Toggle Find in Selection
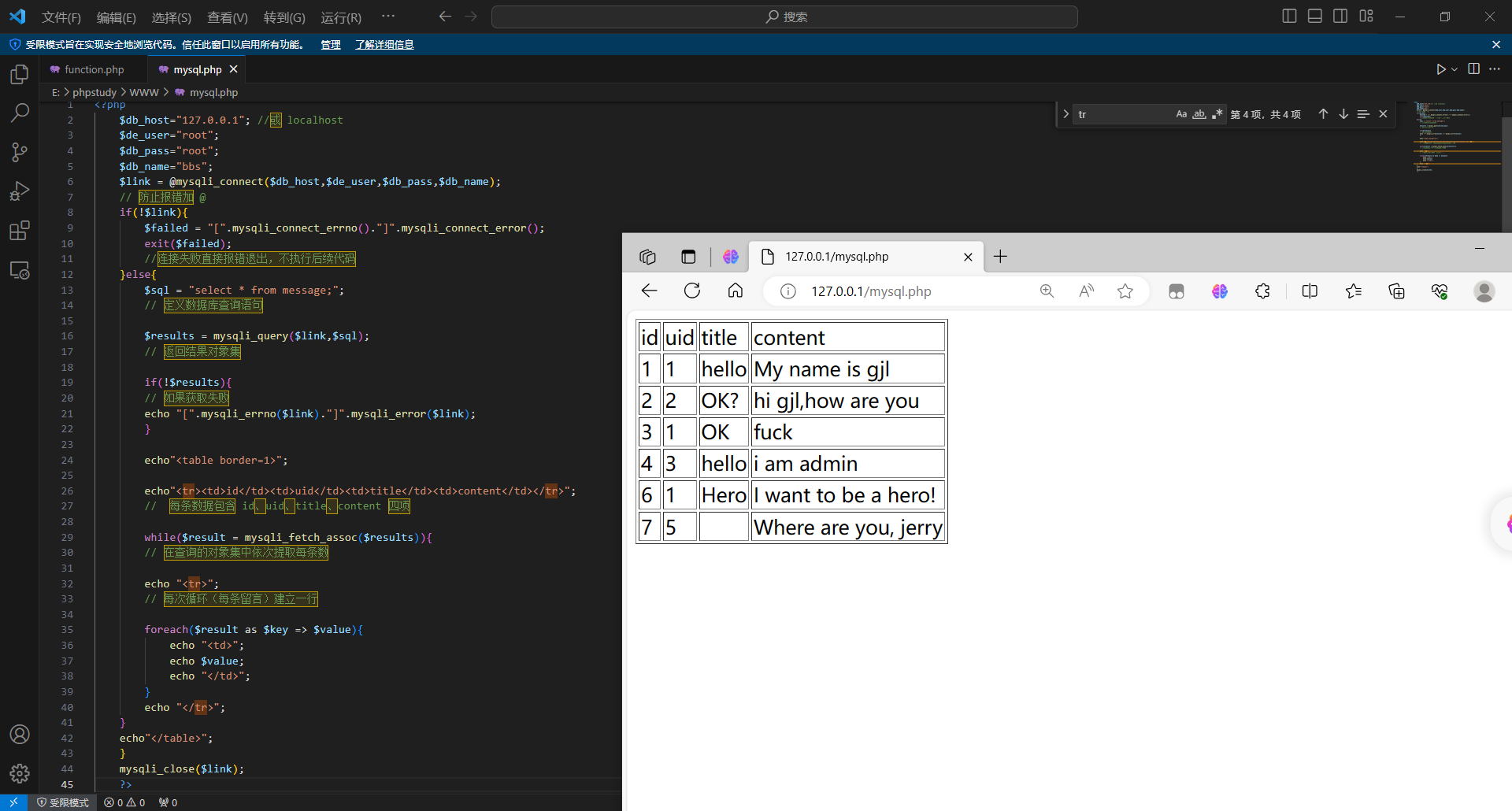 [1363, 114]
